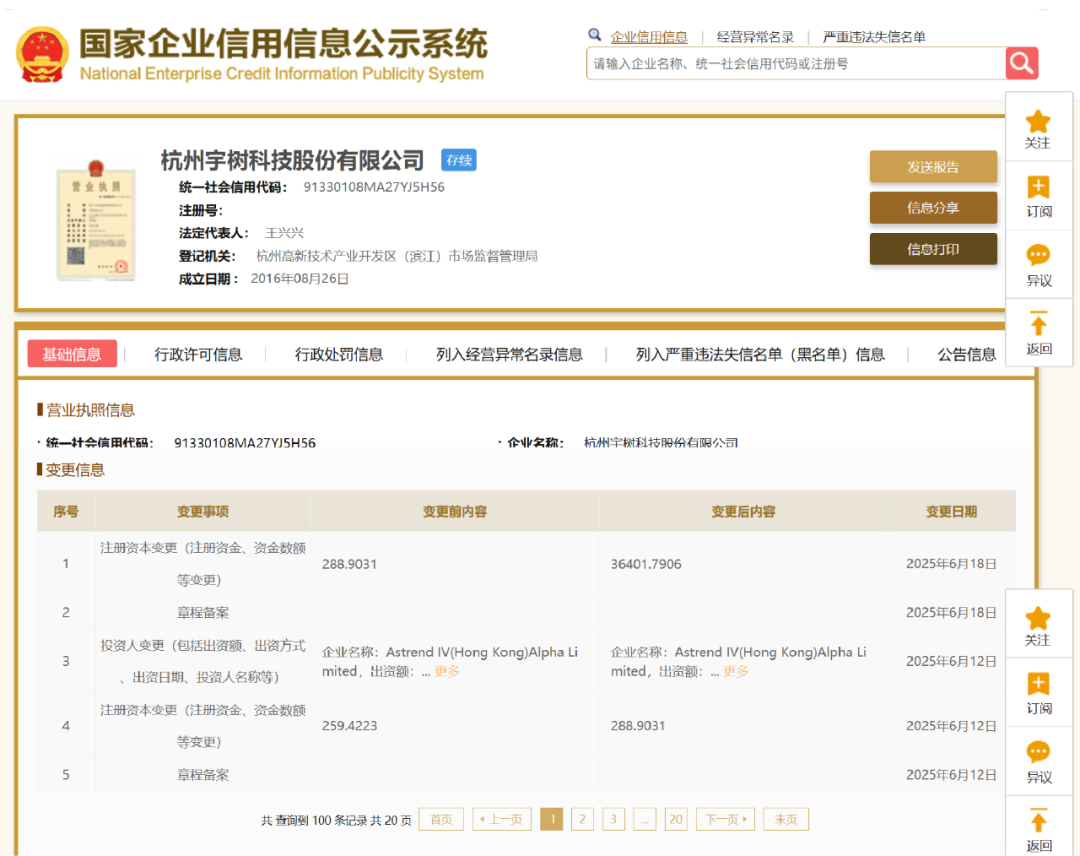Select page 1 in the pagination
The image size is (1080, 856).
click(552, 820)
